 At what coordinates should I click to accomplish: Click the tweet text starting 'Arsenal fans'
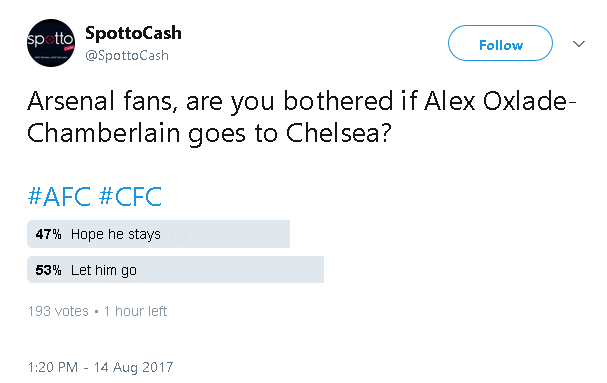(302, 117)
